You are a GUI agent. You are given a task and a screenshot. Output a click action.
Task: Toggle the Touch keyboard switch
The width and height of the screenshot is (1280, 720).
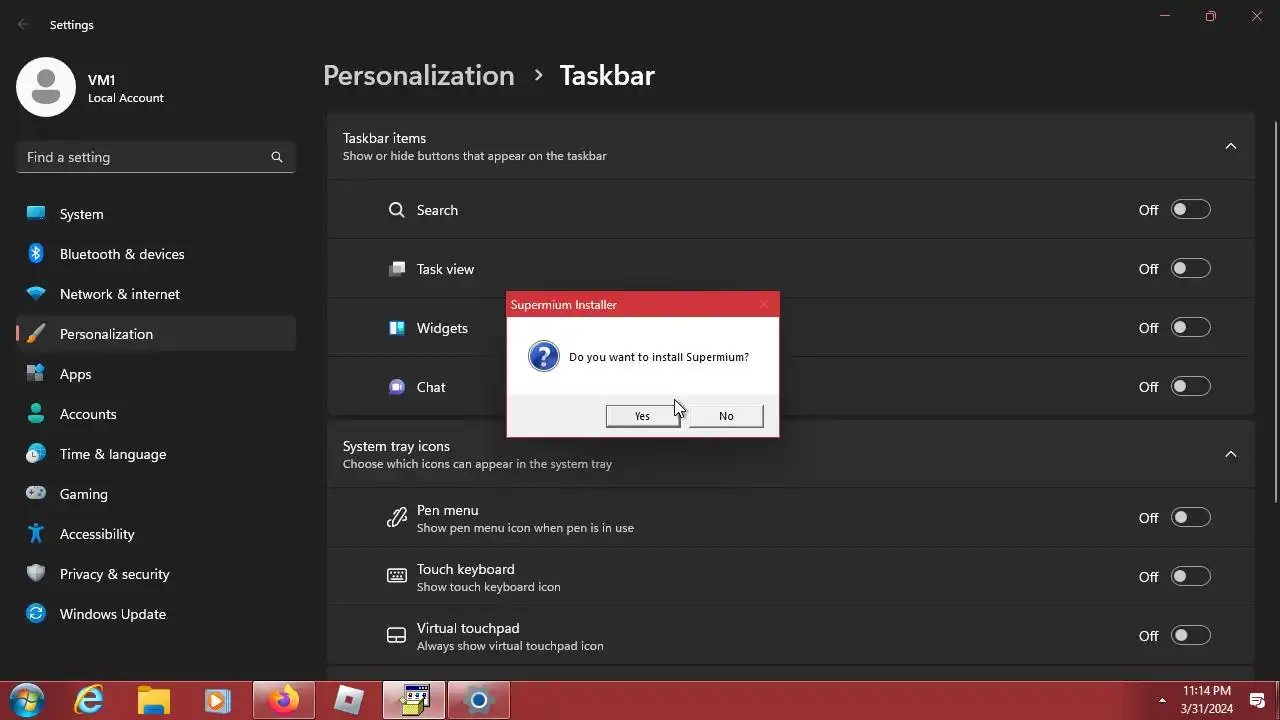[1191, 577]
